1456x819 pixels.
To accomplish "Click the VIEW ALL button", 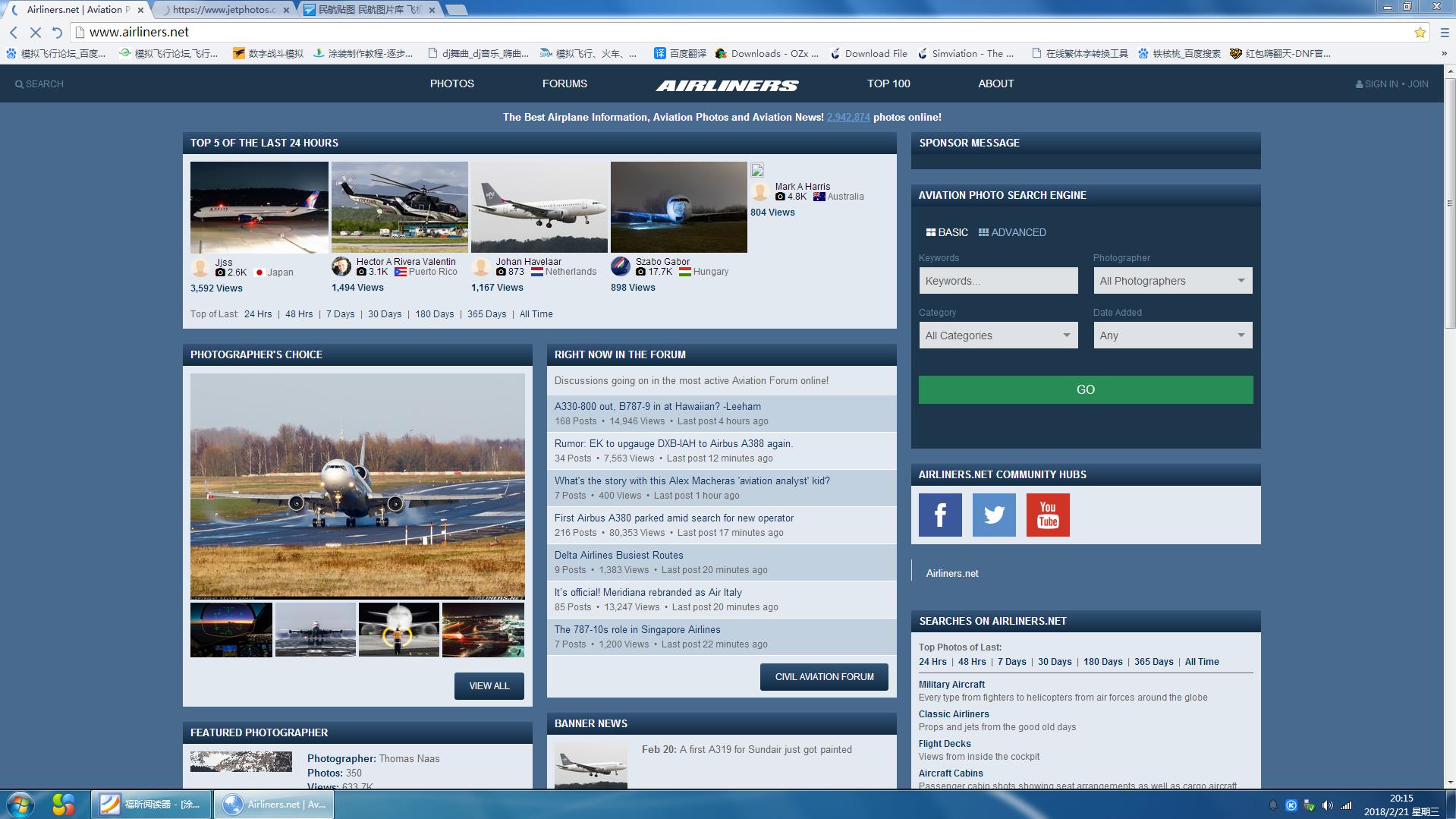I will [x=489, y=685].
